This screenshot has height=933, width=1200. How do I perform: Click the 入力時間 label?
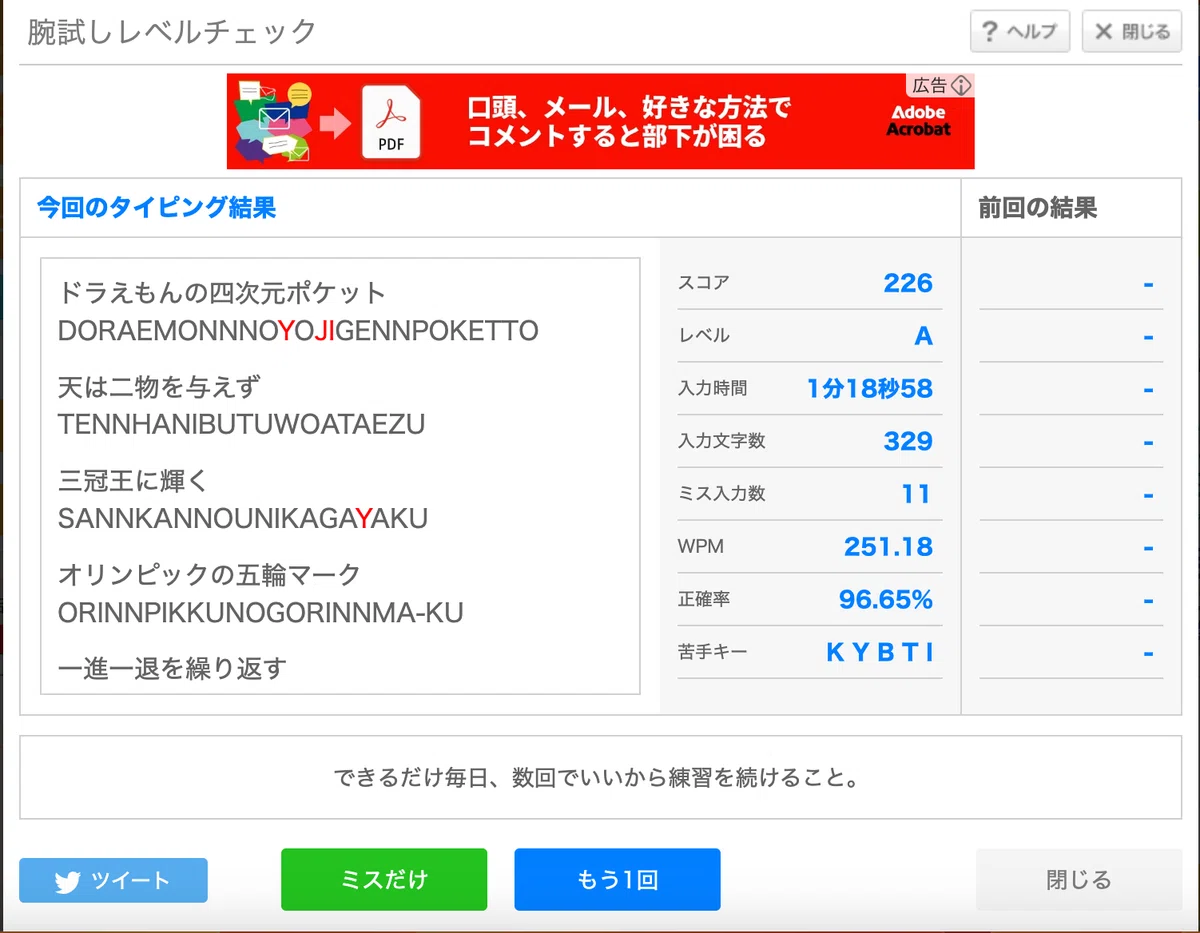[x=712, y=389]
